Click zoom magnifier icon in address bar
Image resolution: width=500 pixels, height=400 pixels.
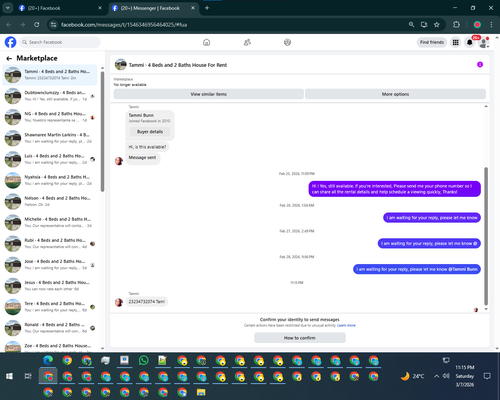point(412,25)
